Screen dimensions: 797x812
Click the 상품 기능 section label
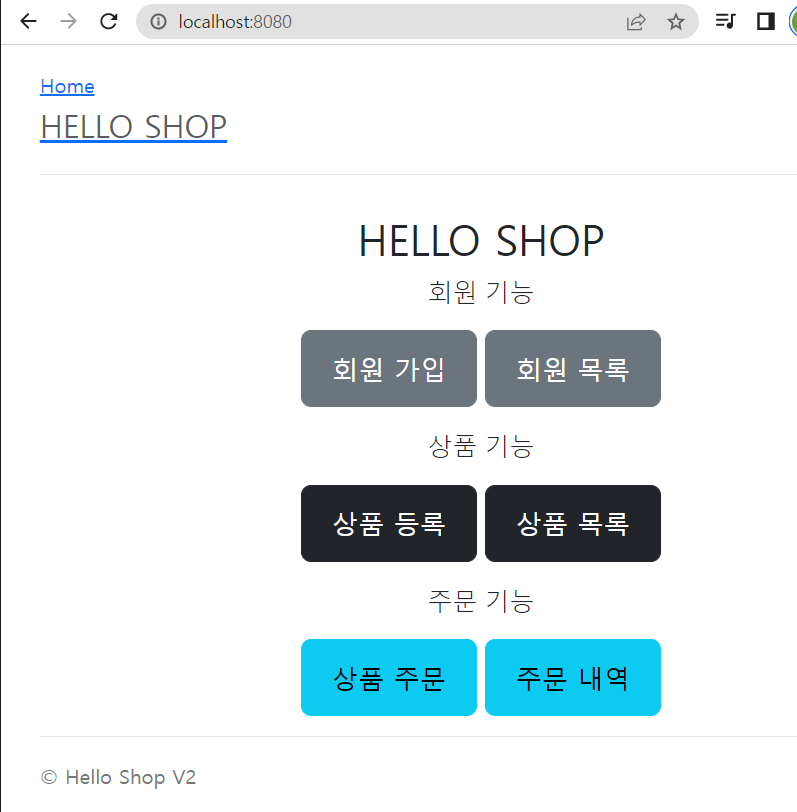tap(481, 446)
